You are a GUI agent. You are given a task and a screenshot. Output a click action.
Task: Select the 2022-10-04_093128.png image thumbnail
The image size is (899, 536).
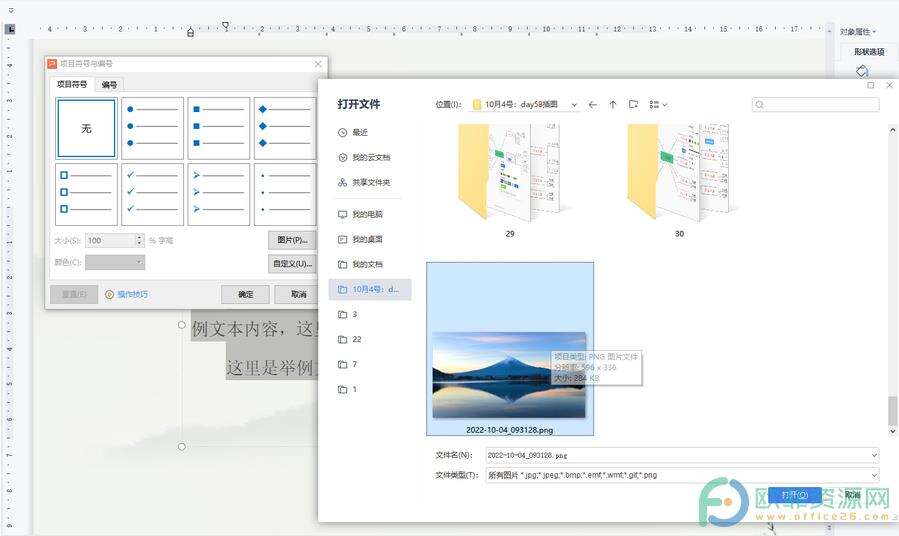pyautogui.click(x=510, y=349)
